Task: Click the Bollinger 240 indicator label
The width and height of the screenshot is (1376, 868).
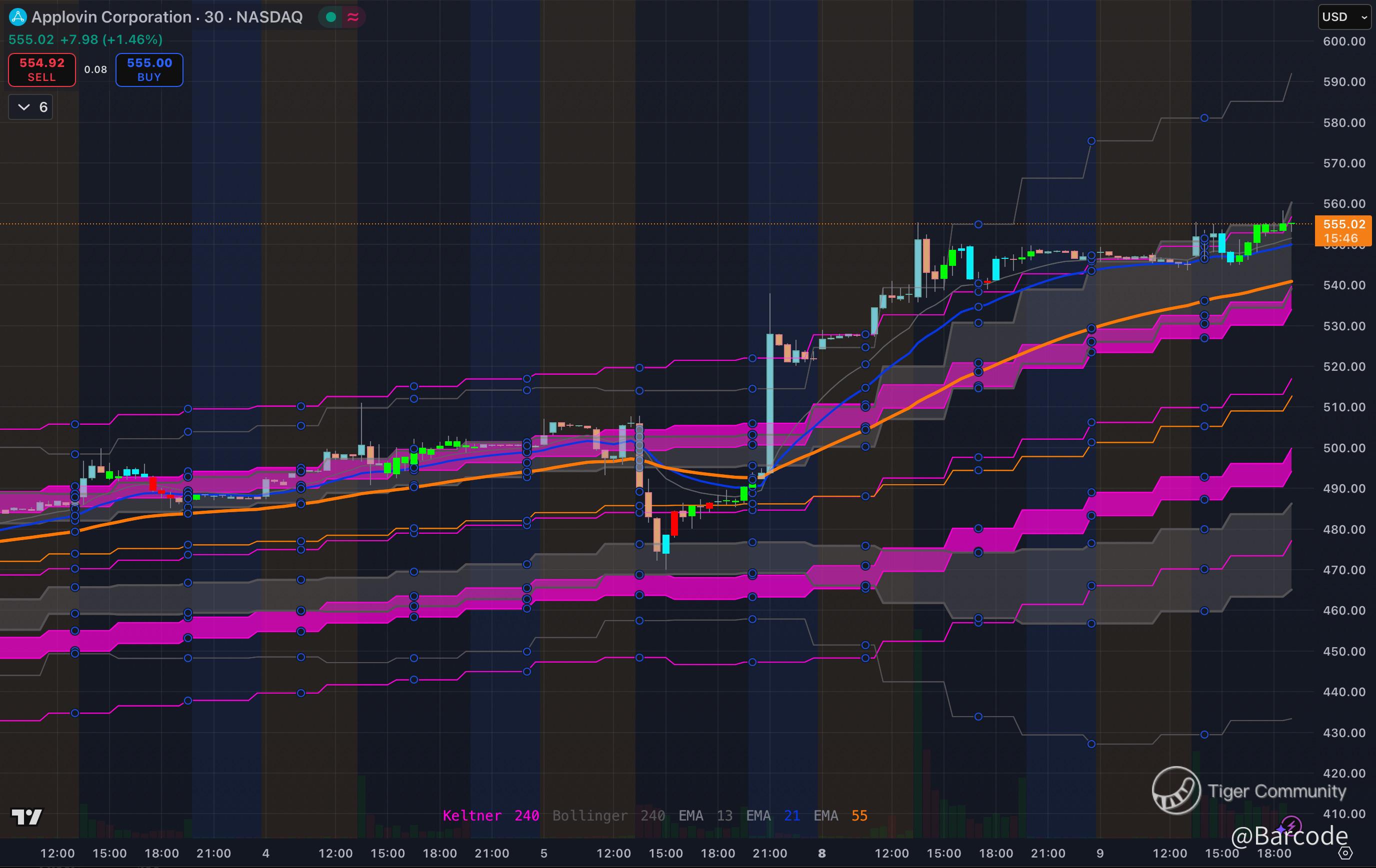Action: [x=608, y=816]
